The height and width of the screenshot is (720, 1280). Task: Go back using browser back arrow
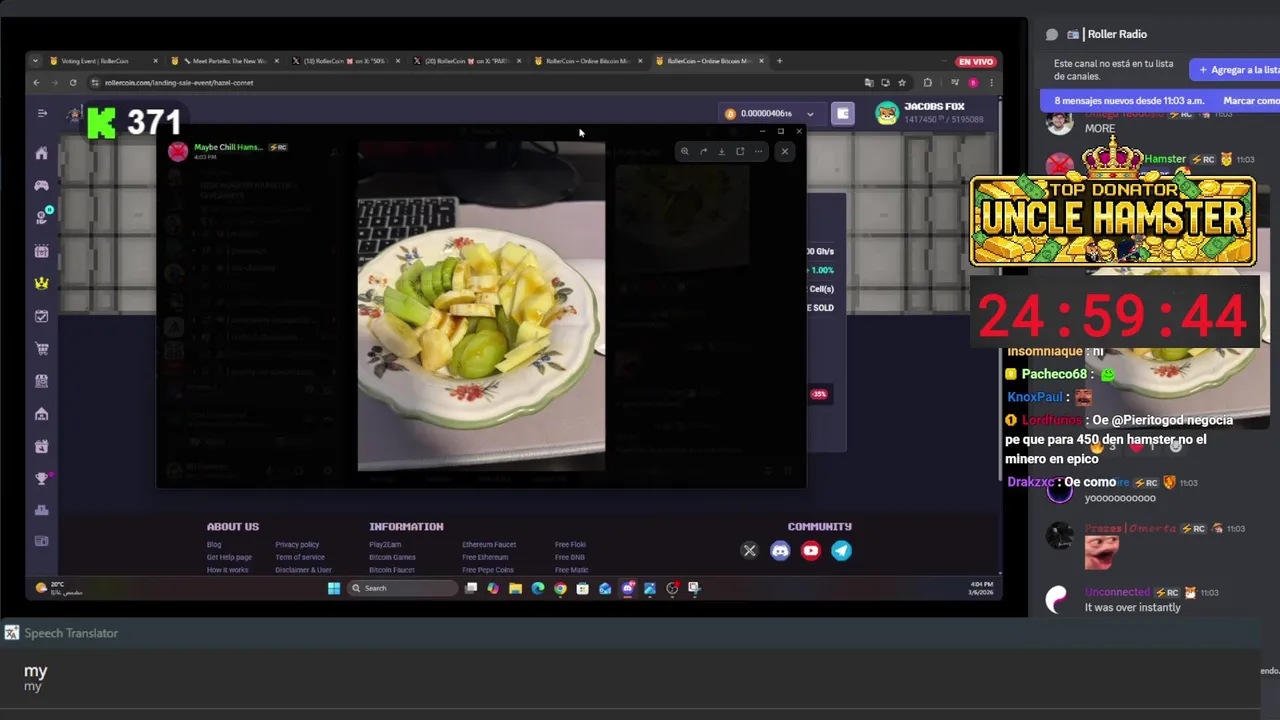pyautogui.click(x=36, y=83)
